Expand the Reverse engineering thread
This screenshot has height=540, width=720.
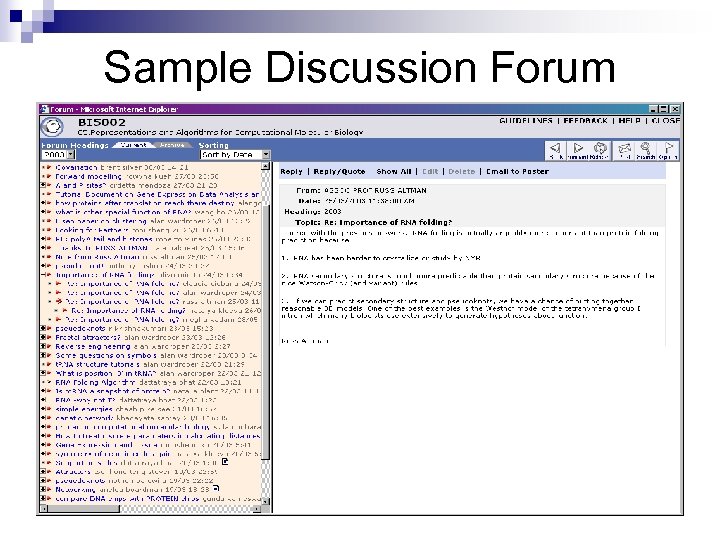click(x=43, y=346)
